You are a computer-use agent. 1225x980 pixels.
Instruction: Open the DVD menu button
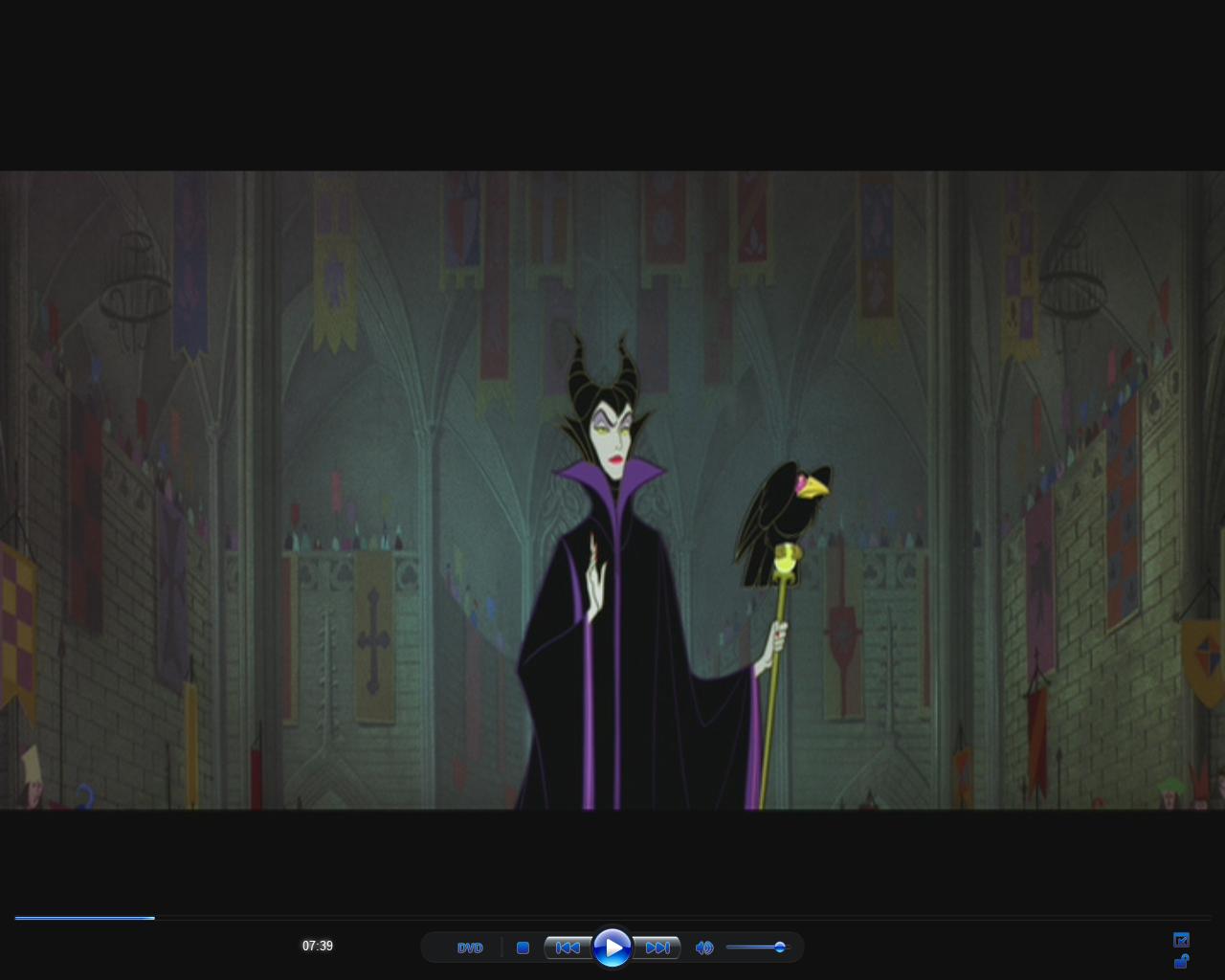470,947
